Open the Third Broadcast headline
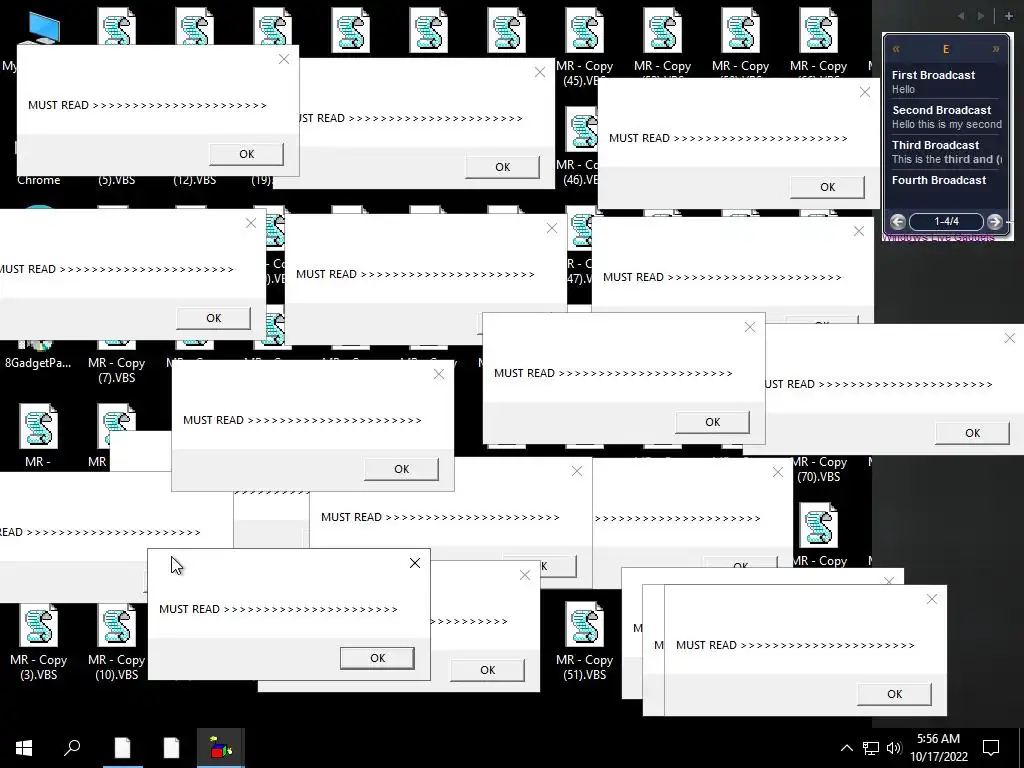 click(935, 145)
